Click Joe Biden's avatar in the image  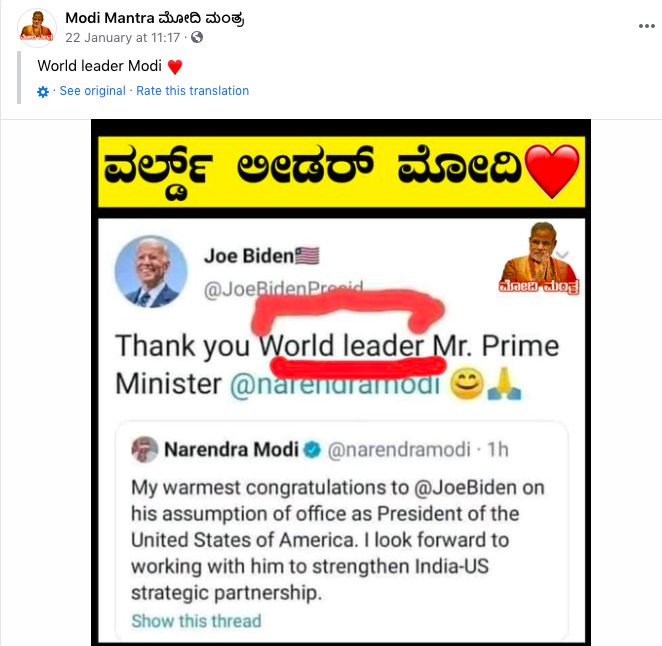[151, 271]
